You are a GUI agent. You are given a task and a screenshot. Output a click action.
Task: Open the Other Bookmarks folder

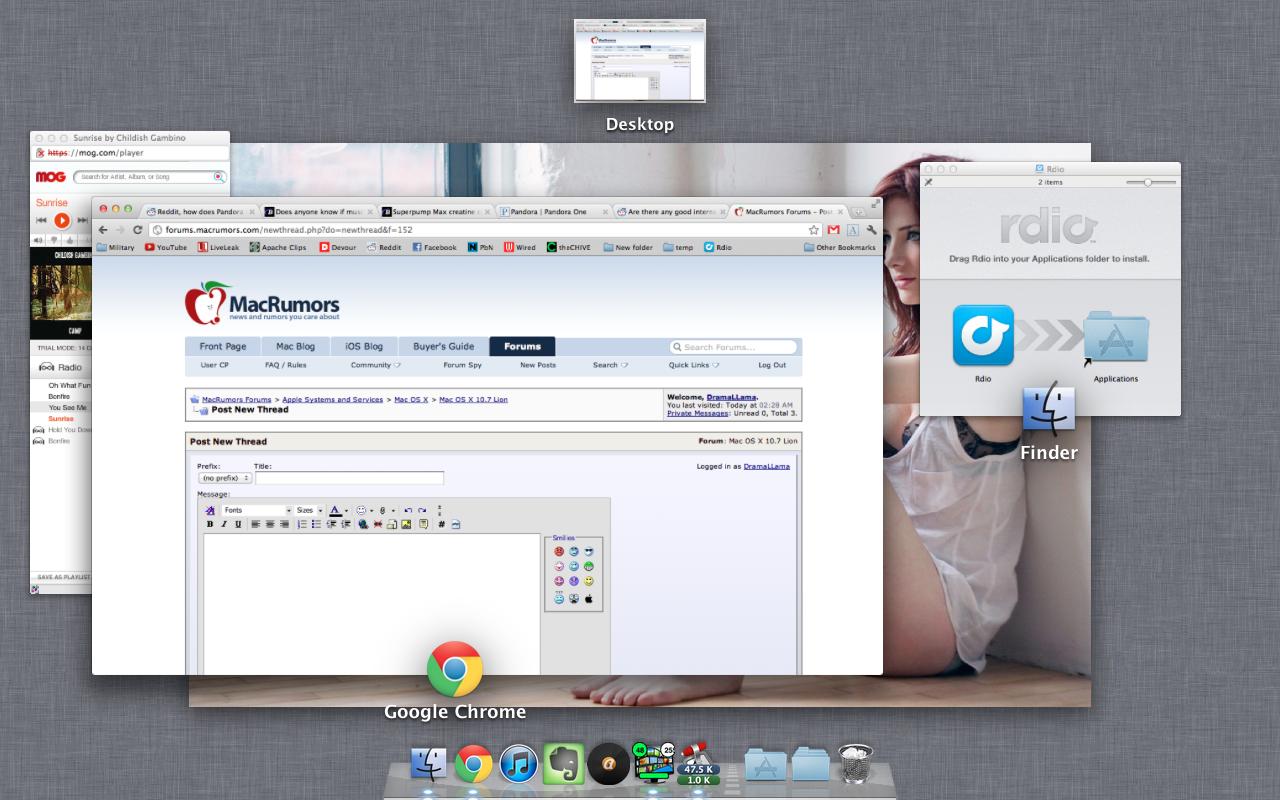pos(839,247)
